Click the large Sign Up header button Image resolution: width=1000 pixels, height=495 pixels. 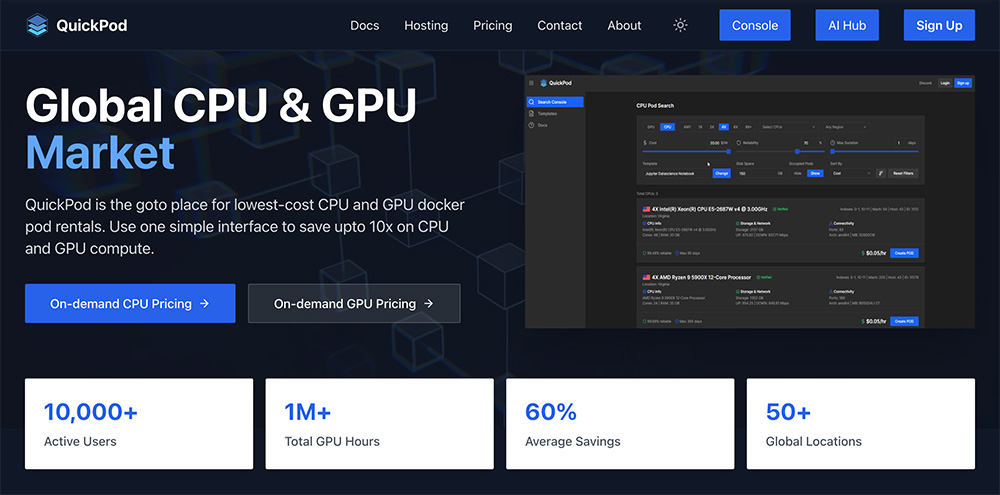939,26
